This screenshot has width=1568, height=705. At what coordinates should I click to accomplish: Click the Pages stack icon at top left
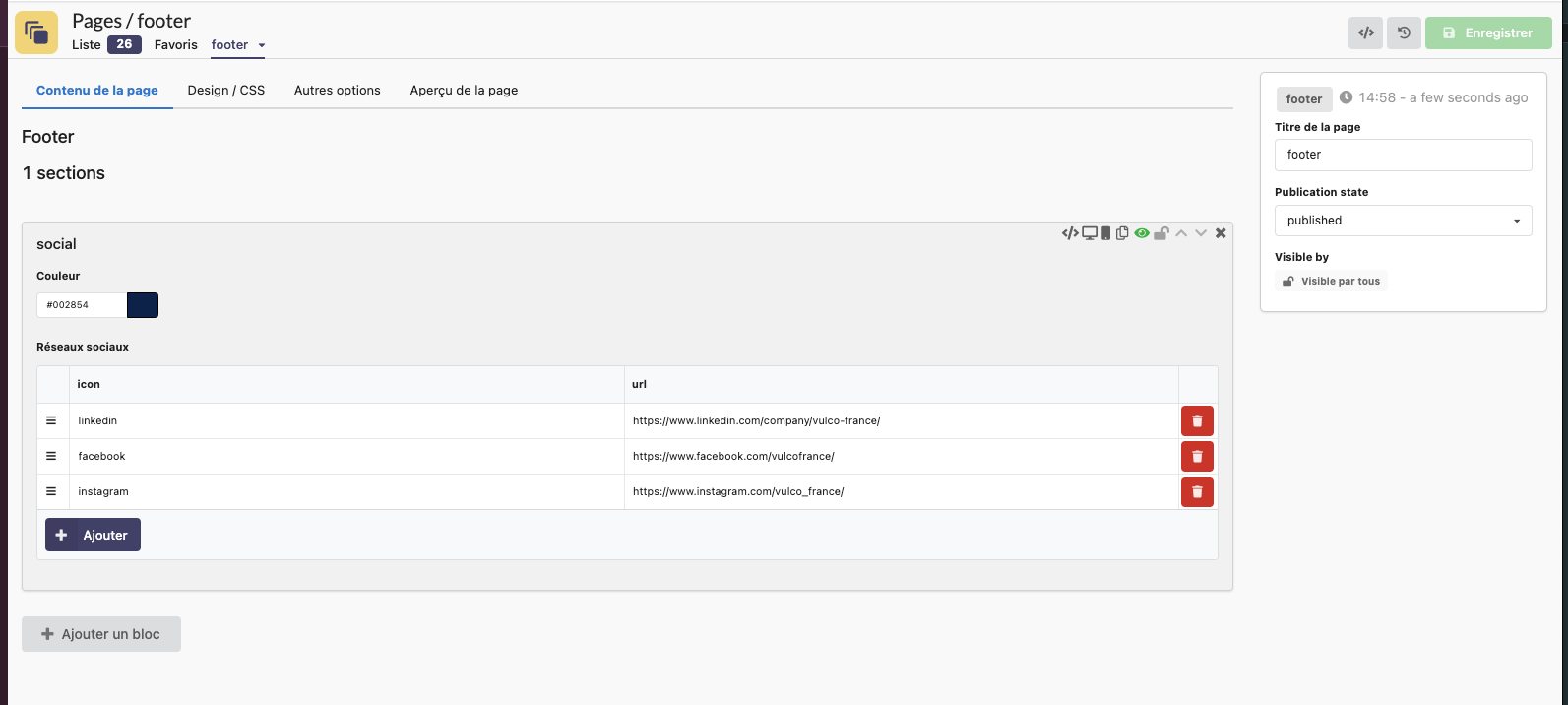pos(36,32)
